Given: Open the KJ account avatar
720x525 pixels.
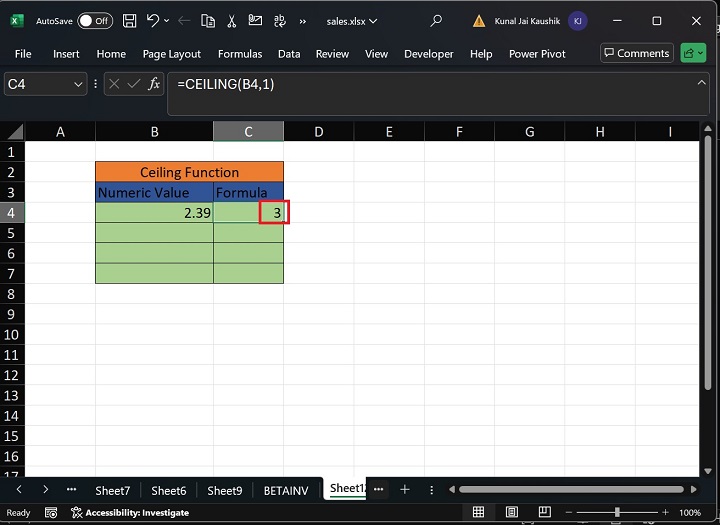Looking at the screenshot, I should tap(577, 21).
